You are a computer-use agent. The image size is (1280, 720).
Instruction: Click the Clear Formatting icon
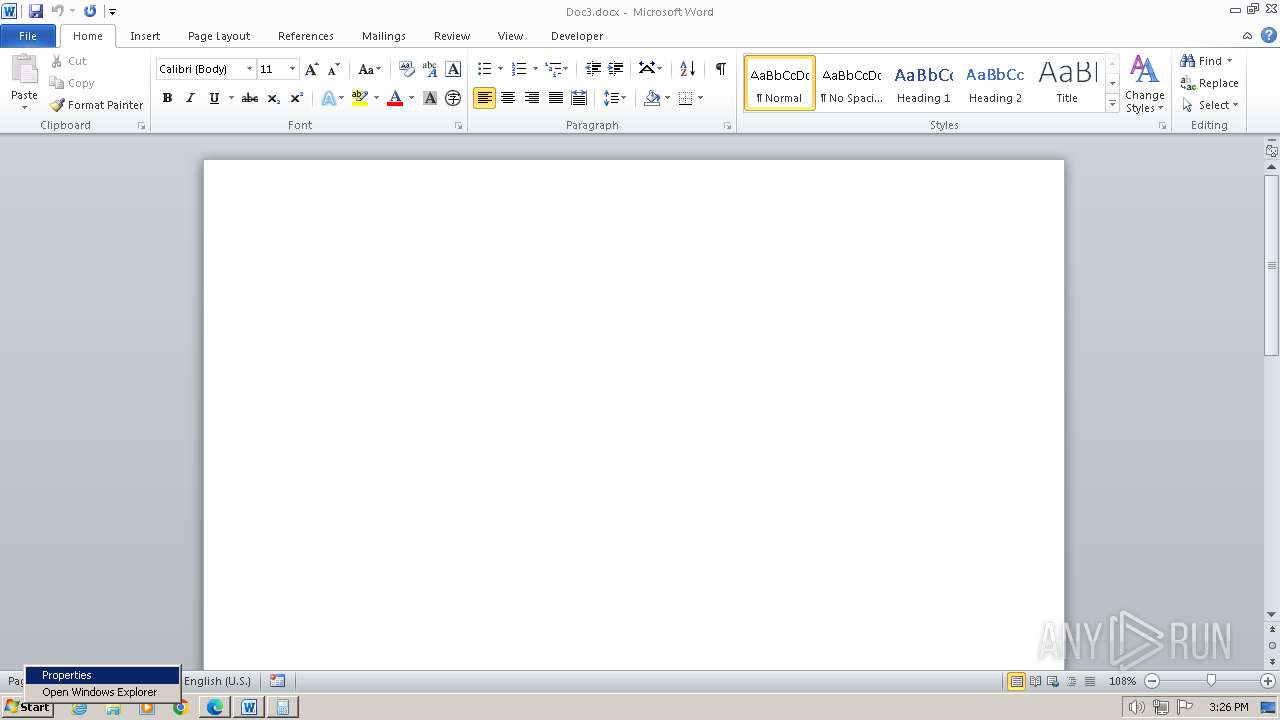(406, 69)
